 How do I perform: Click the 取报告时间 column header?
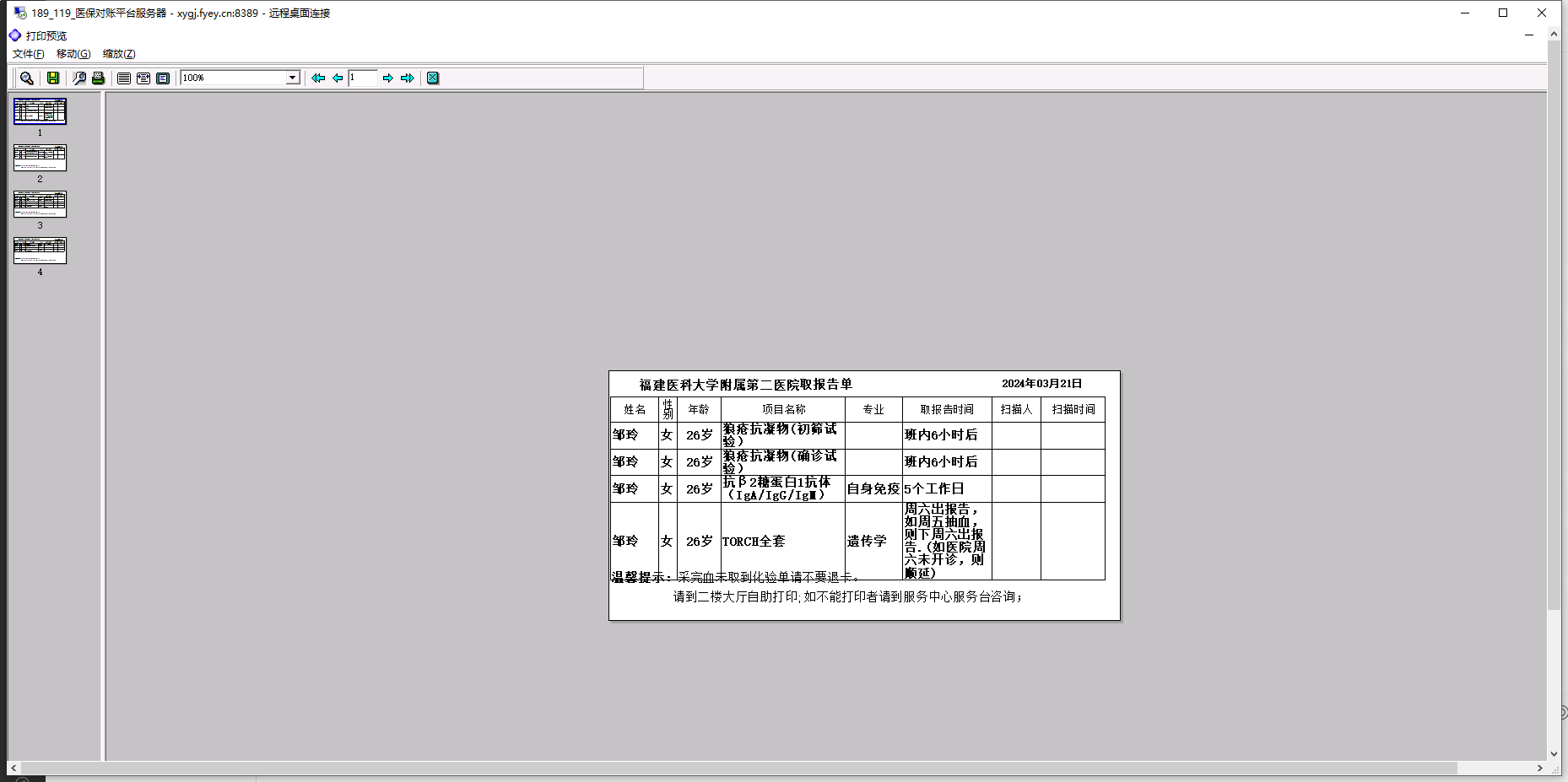(947, 410)
